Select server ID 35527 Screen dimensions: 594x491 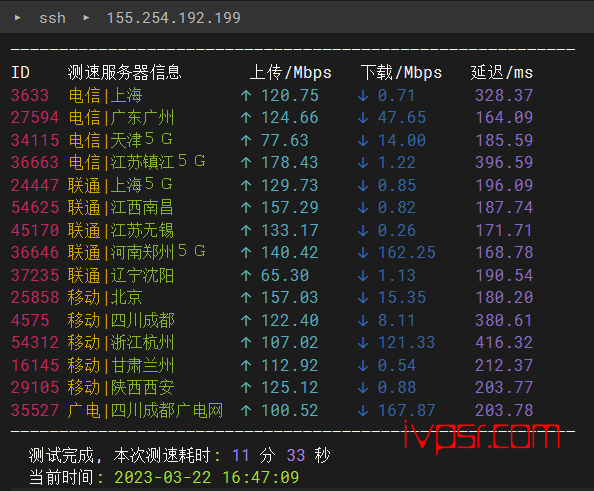click(35, 411)
